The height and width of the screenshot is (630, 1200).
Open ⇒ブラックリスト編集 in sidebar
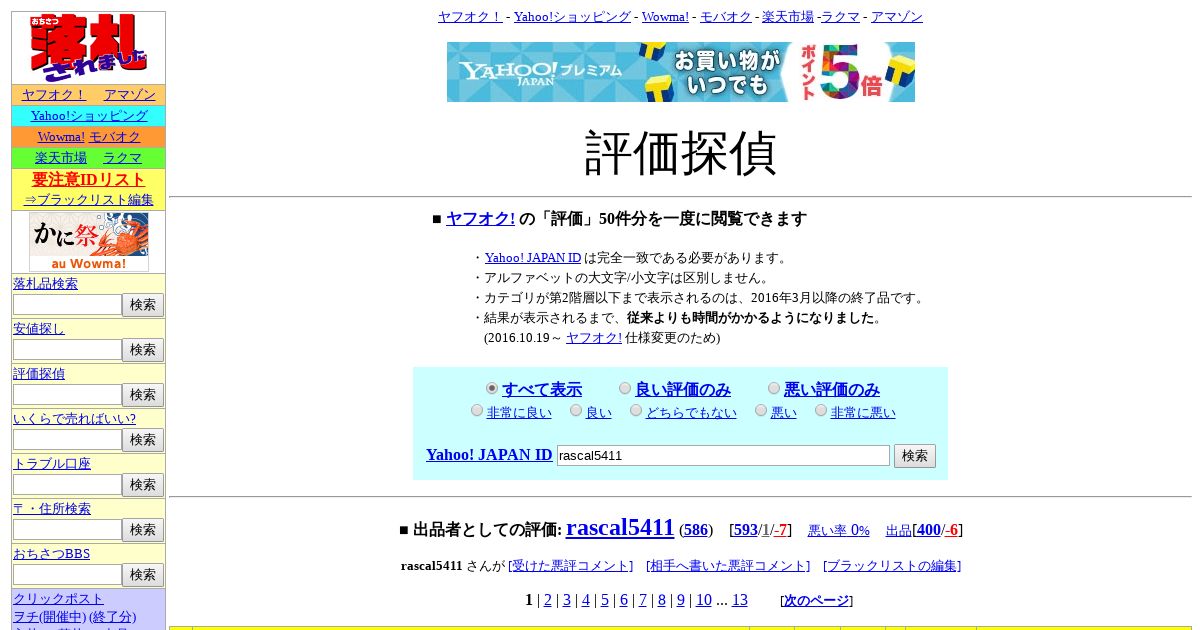pyautogui.click(x=89, y=200)
